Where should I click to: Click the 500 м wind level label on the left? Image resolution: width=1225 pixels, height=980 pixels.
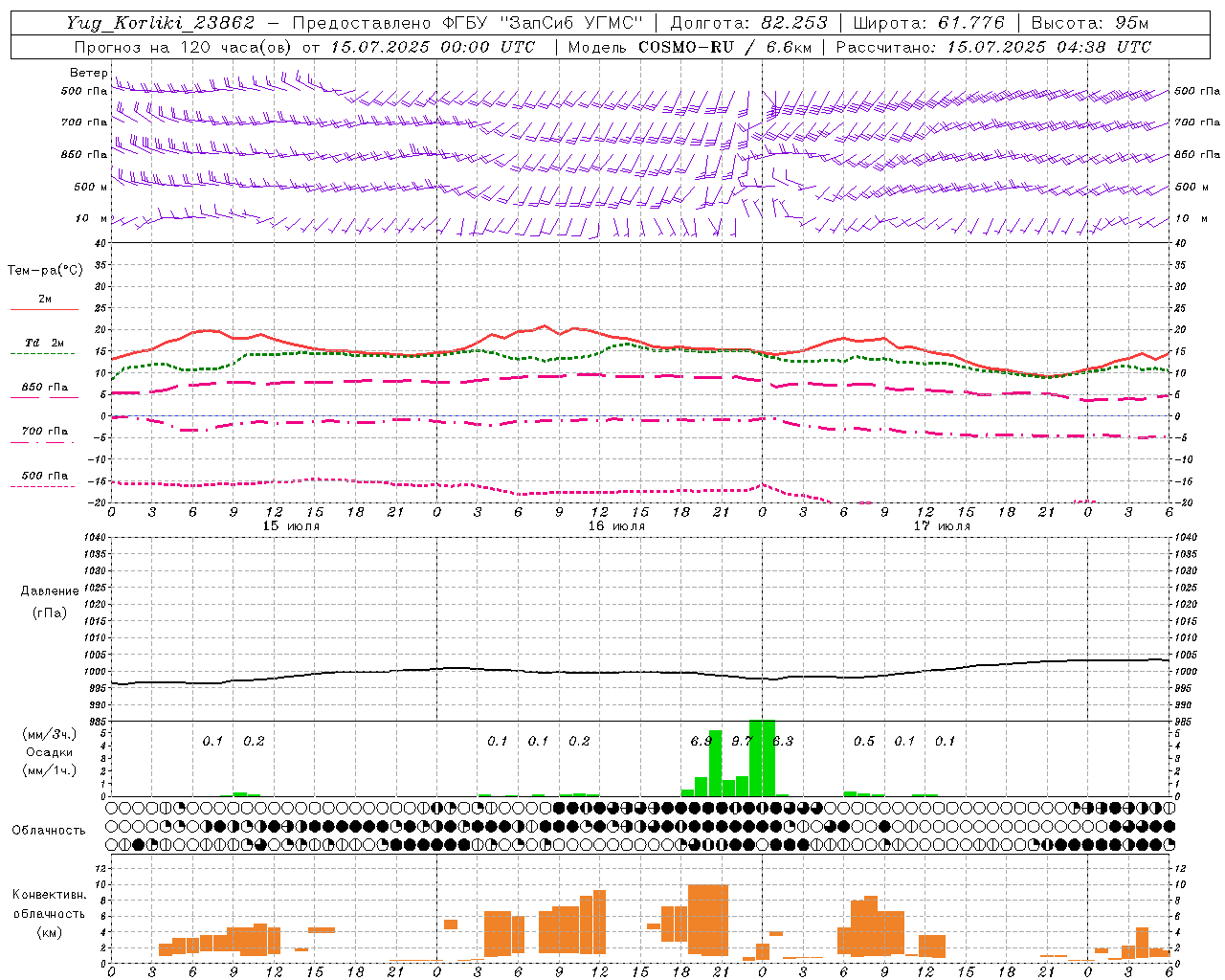pos(91,187)
